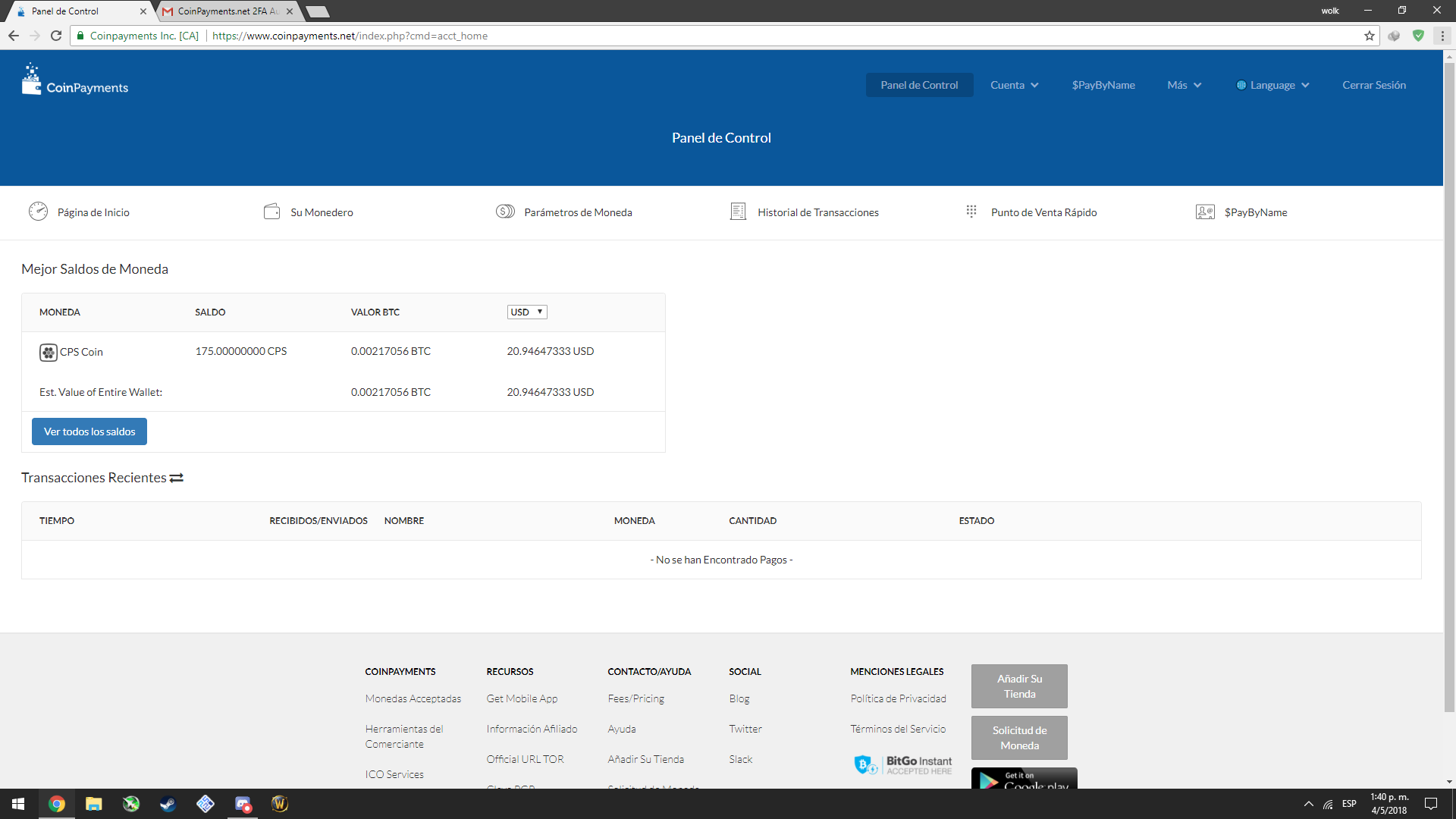Click the Añadir Su Tienda button
The height and width of the screenshot is (819, 1456).
point(1019,686)
